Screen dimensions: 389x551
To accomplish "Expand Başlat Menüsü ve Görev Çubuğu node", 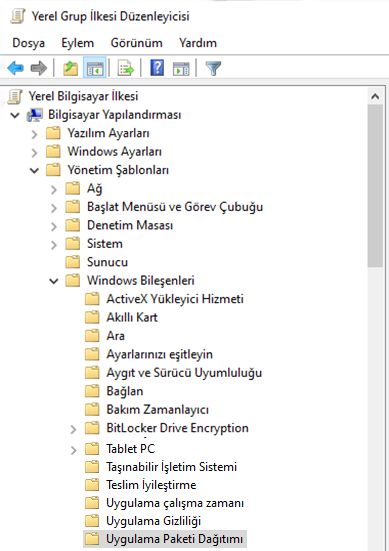I will [53, 208].
